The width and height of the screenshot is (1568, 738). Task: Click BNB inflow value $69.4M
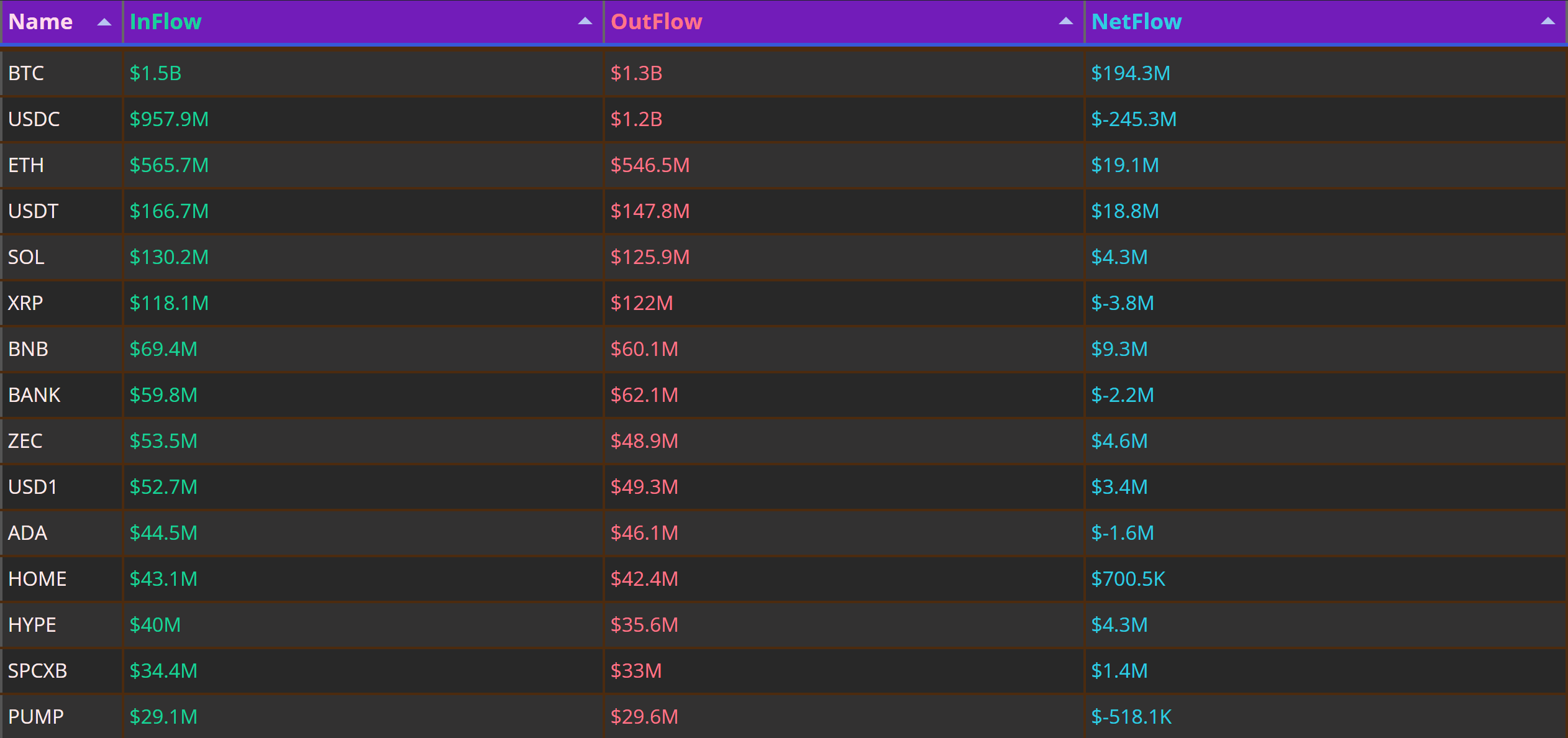click(163, 349)
